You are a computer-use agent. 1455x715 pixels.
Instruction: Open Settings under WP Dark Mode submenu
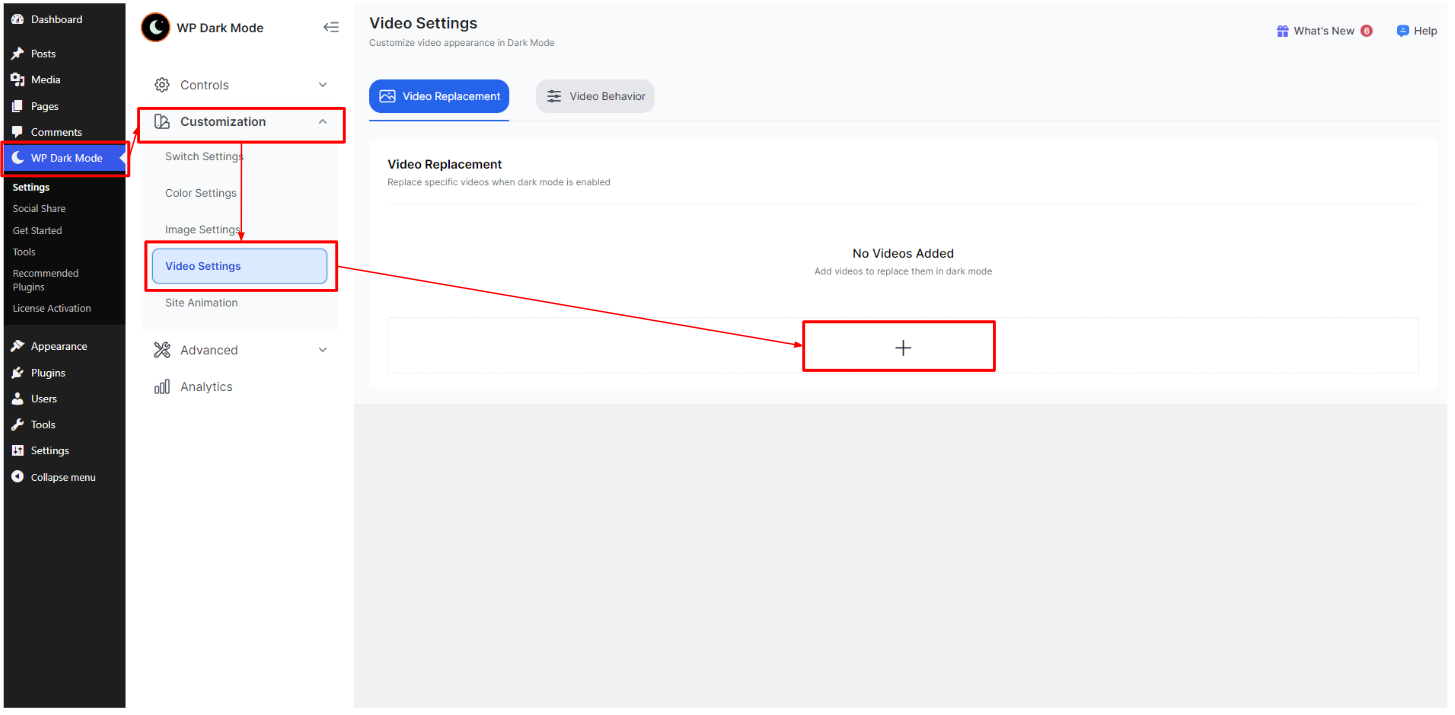click(x=31, y=187)
